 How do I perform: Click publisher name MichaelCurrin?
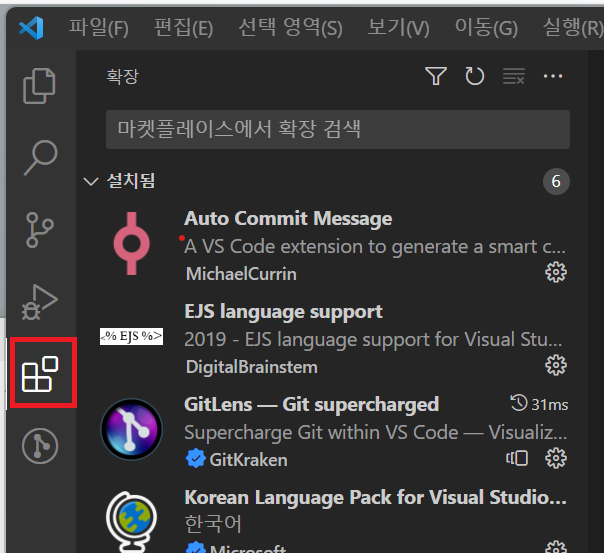coord(241,274)
